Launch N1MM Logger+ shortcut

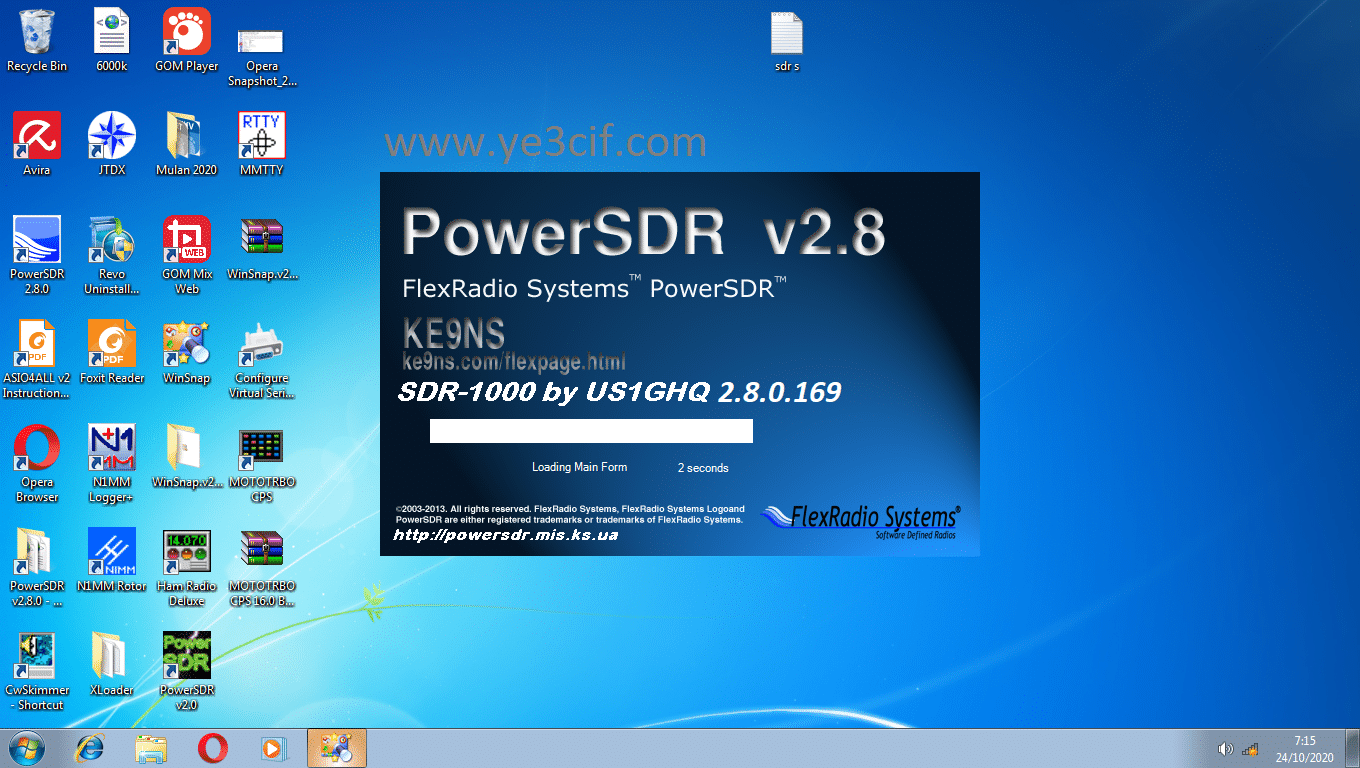coord(112,463)
